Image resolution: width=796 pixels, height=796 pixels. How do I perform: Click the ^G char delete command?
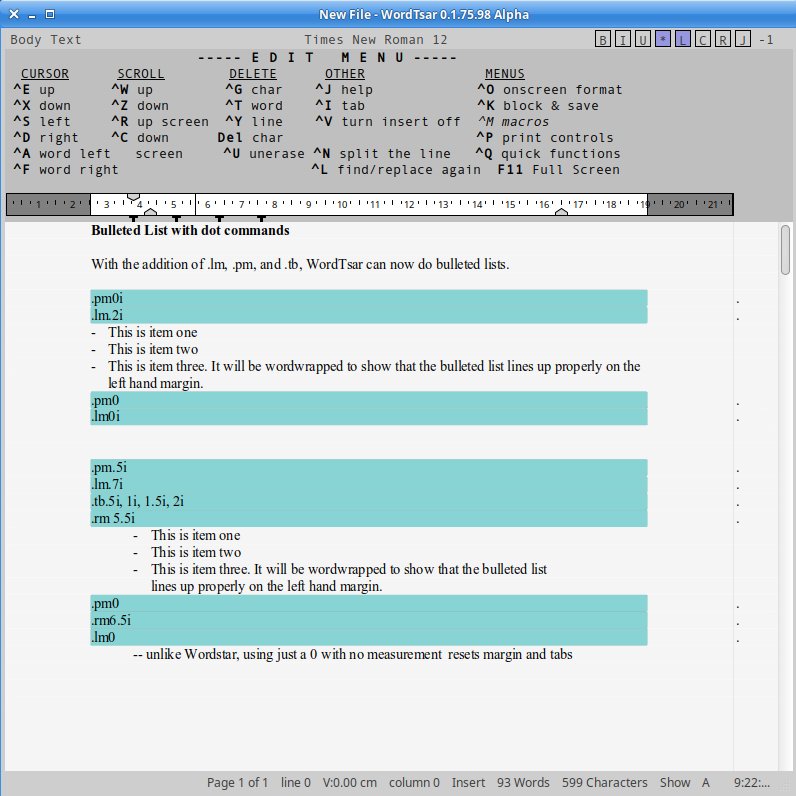pyautogui.click(x=254, y=90)
